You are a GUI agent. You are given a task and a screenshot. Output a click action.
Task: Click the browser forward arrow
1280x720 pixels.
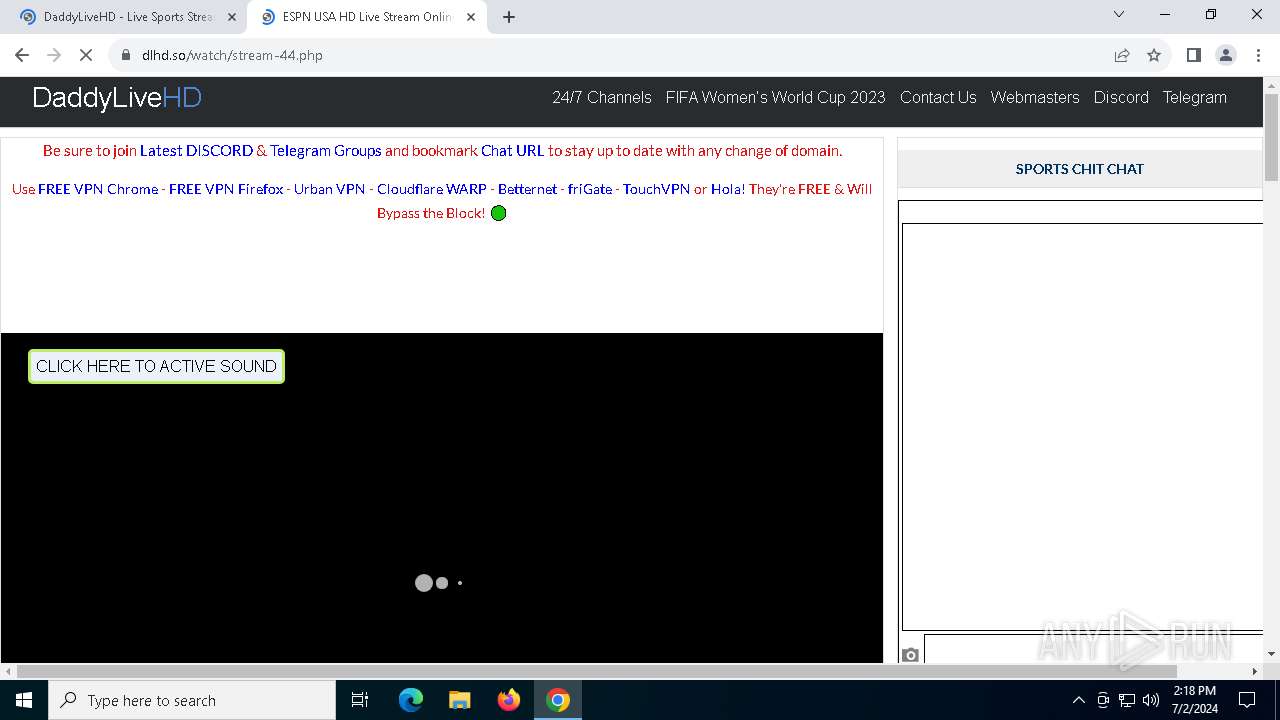[54, 55]
